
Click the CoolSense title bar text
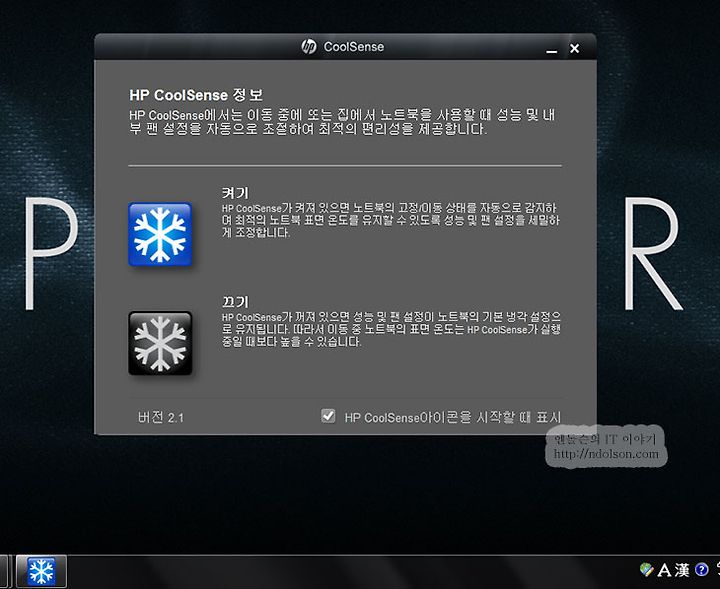click(354, 47)
